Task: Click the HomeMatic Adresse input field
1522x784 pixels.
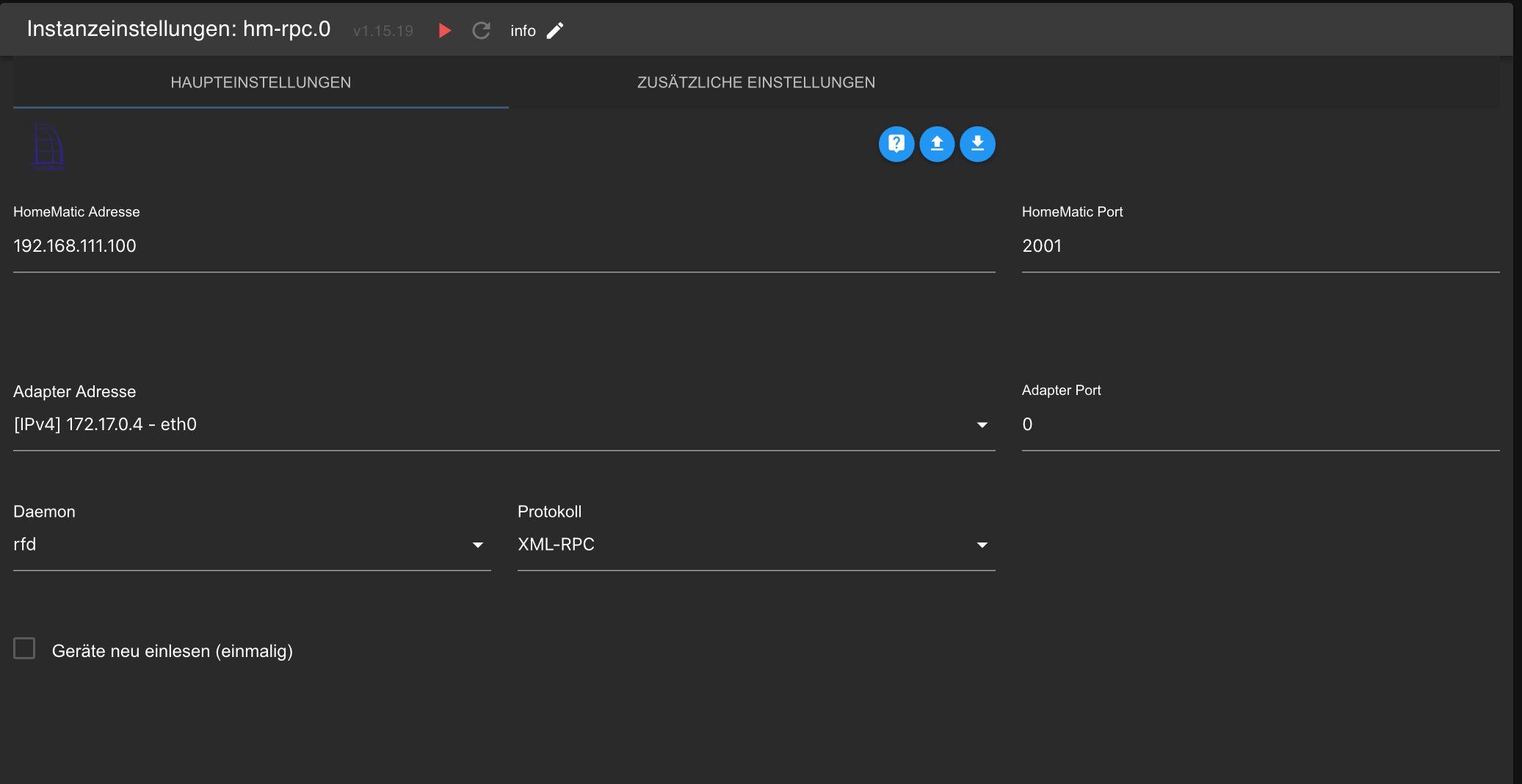Action: (x=504, y=246)
